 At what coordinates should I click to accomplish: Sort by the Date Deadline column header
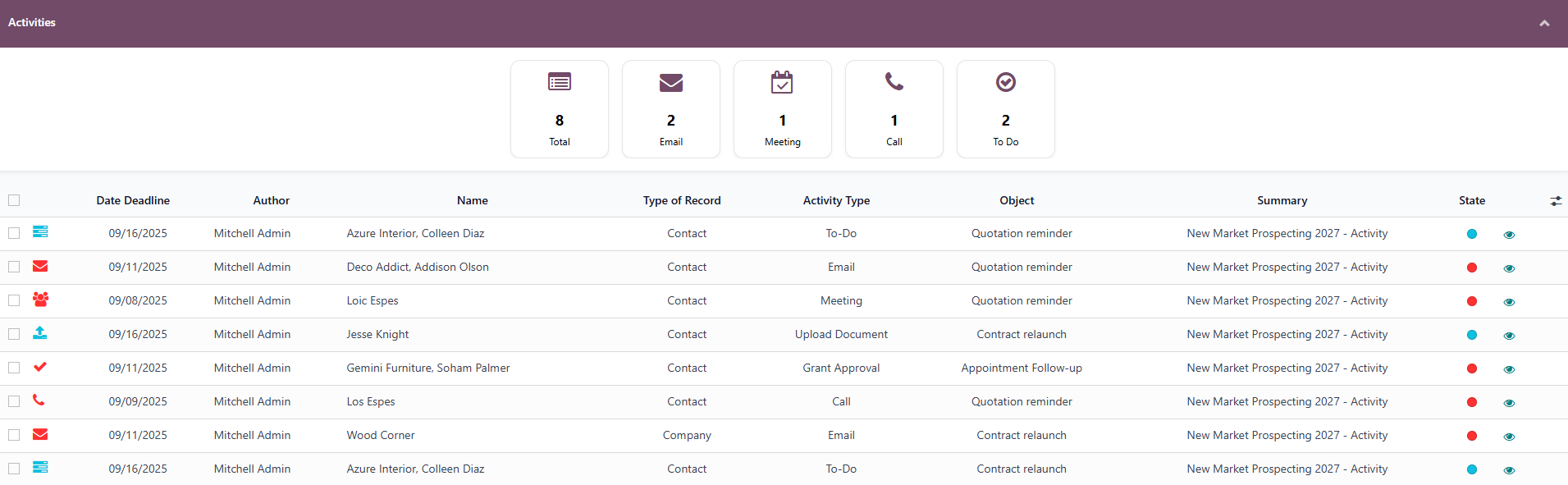[x=133, y=200]
